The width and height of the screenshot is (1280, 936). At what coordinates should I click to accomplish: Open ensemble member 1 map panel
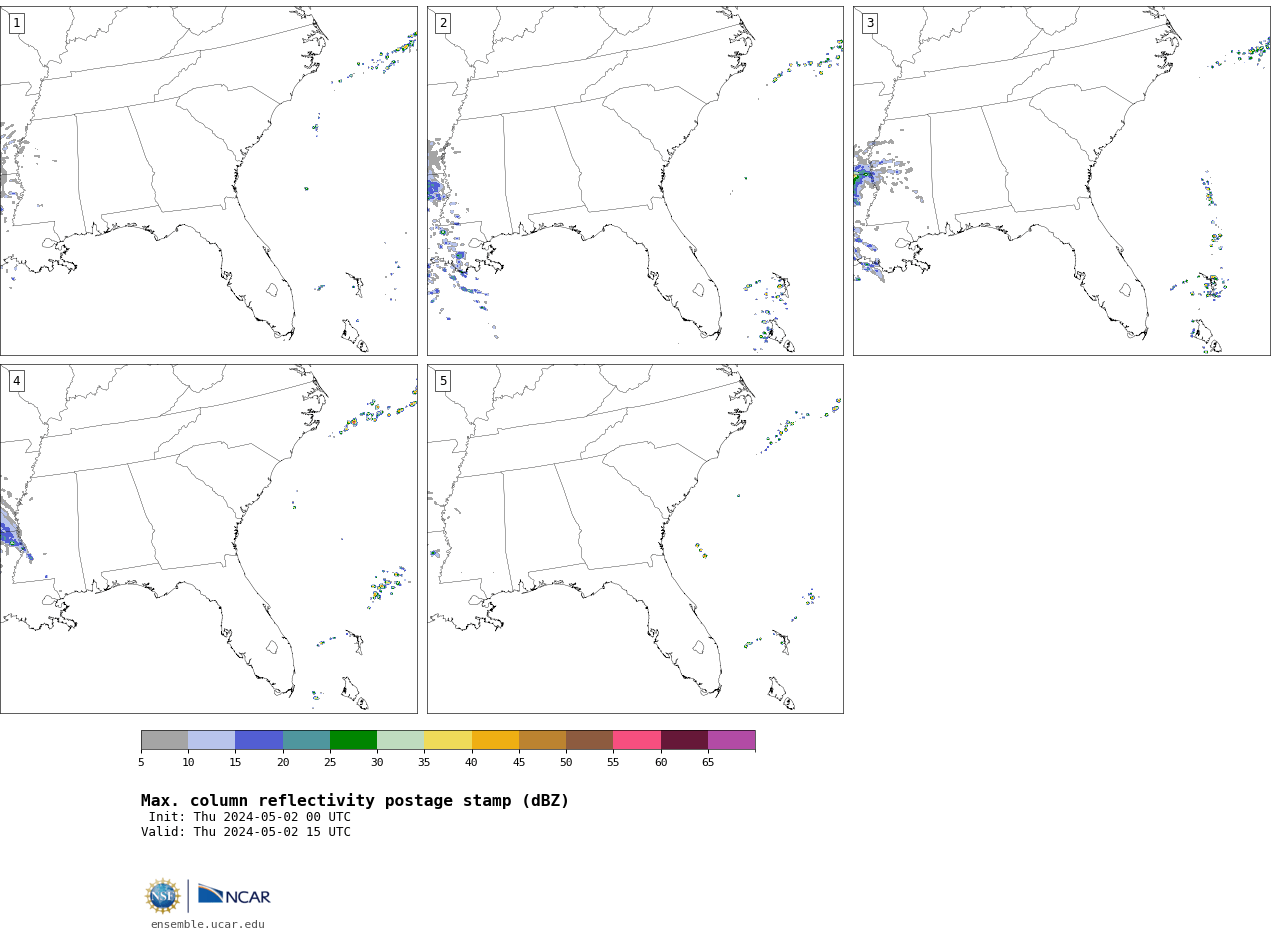coord(208,181)
